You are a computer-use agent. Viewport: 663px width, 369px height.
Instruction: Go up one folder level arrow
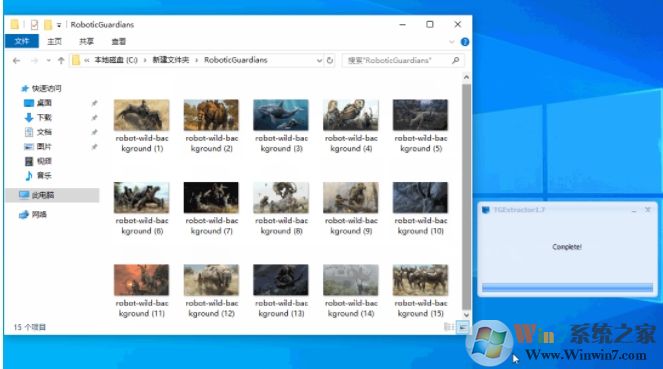[x=61, y=60]
